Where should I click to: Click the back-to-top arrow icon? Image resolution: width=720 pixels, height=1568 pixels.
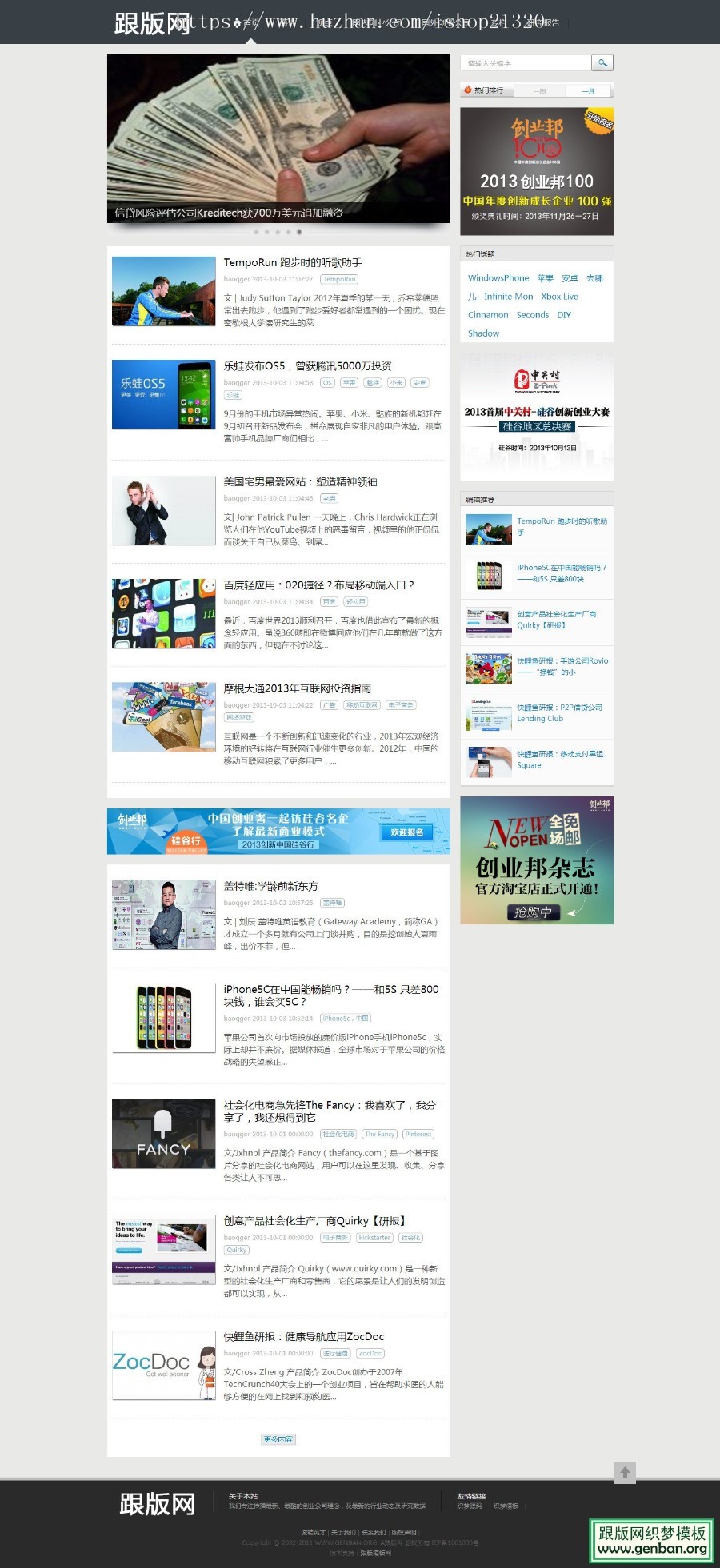coord(625,1472)
